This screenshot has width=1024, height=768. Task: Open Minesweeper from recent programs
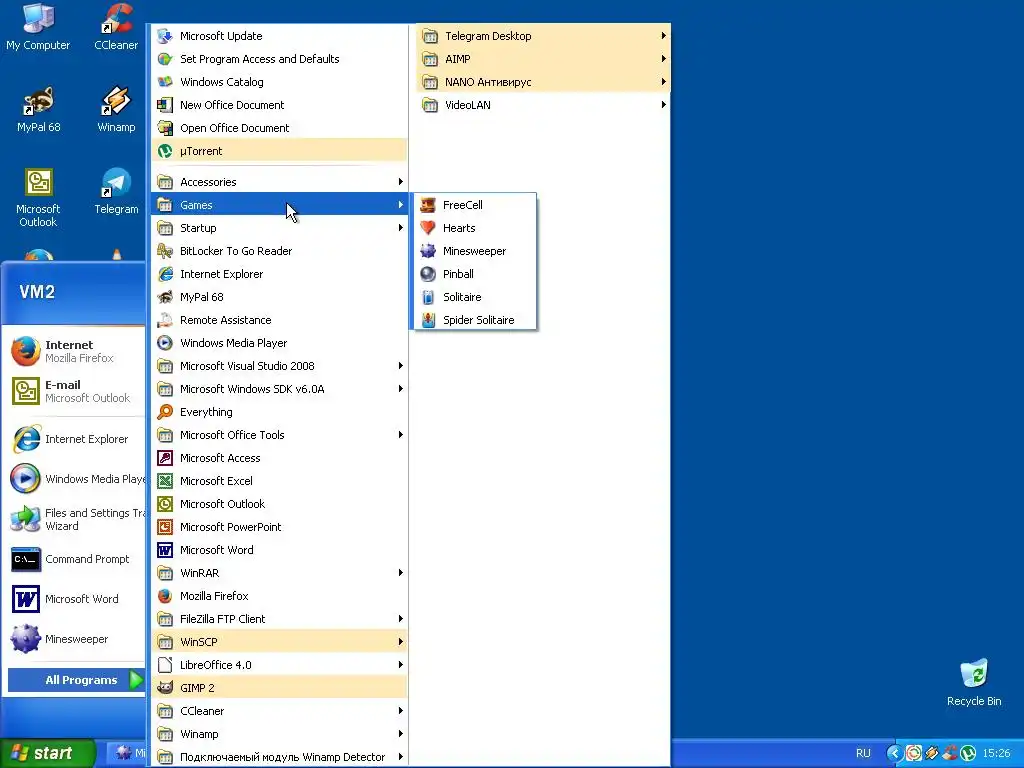[74, 639]
